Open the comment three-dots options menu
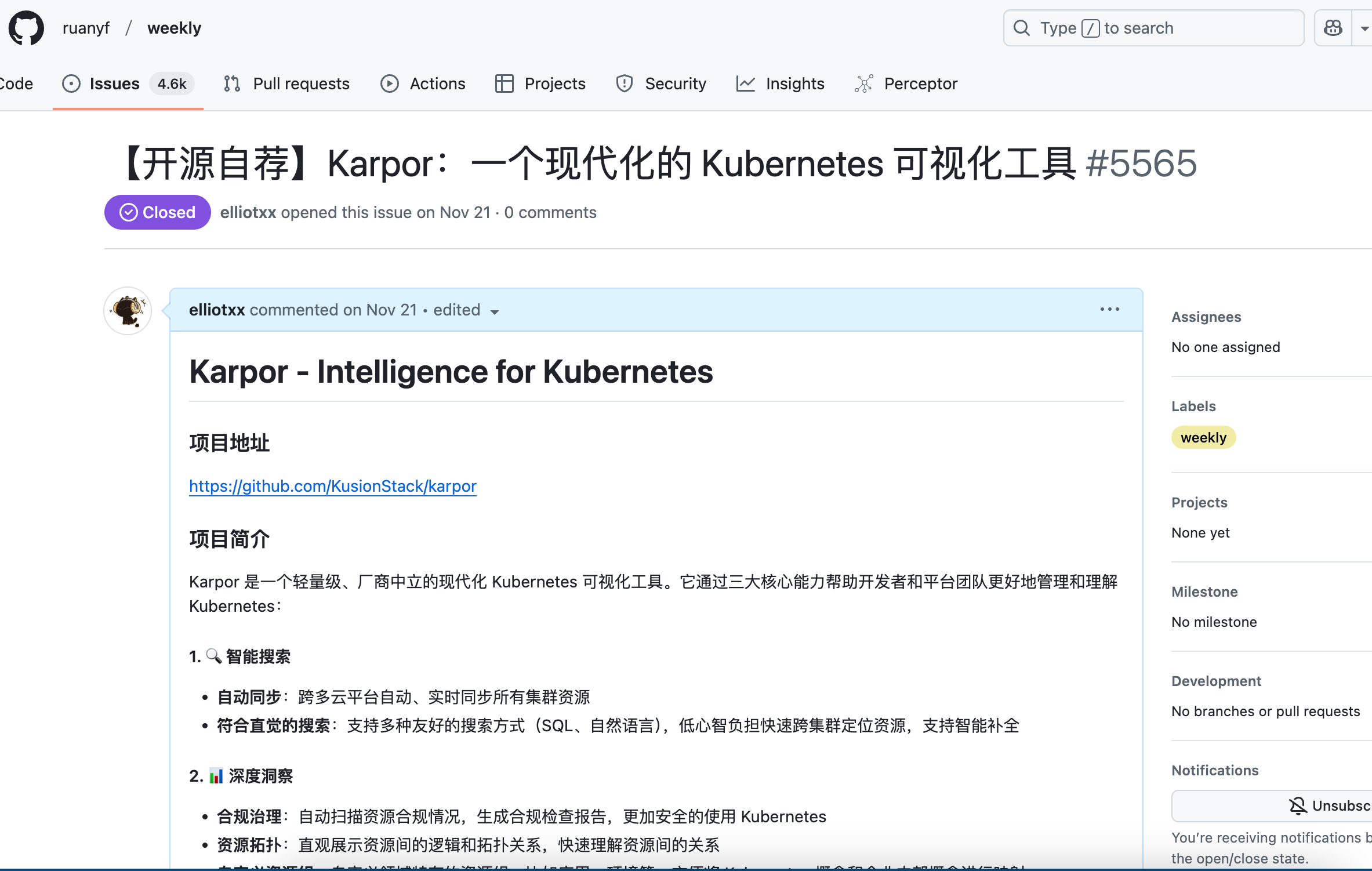 tap(1109, 310)
